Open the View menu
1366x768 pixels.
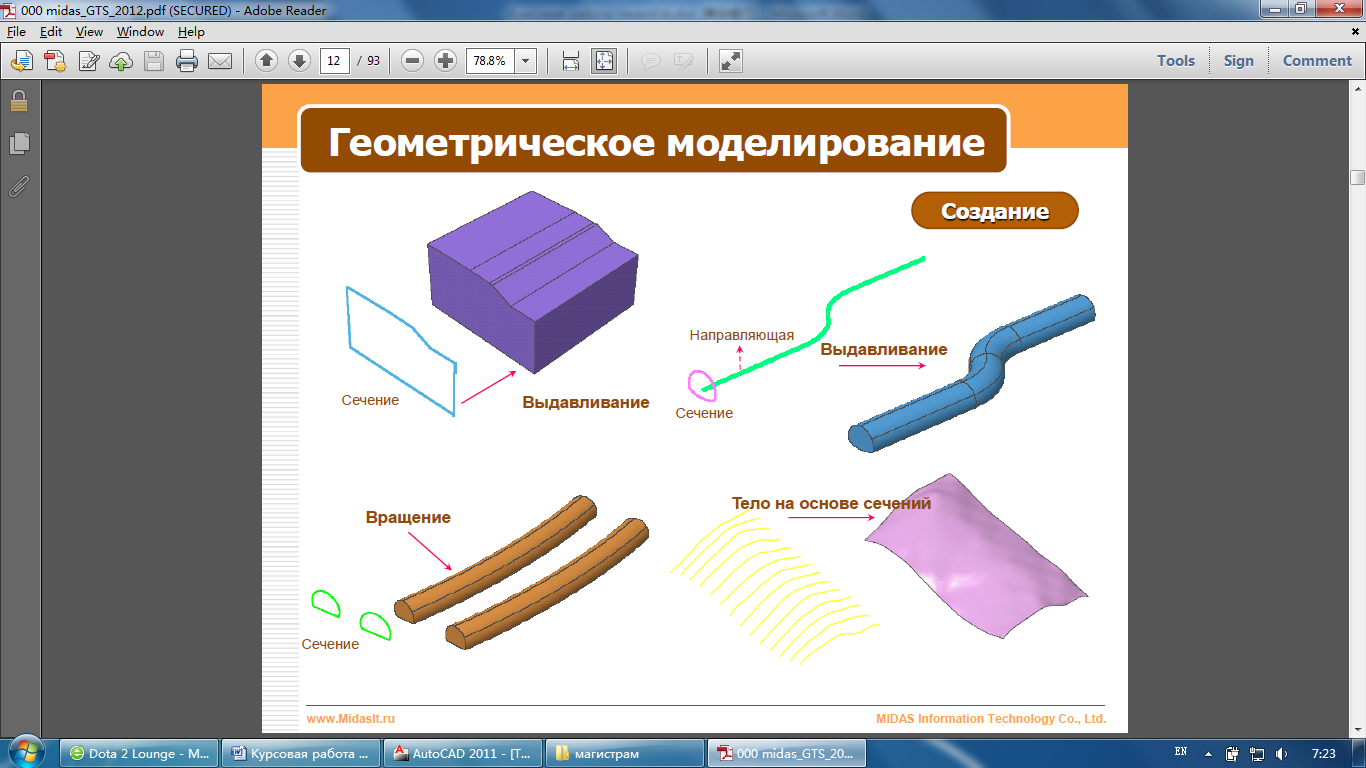tap(89, 32)
